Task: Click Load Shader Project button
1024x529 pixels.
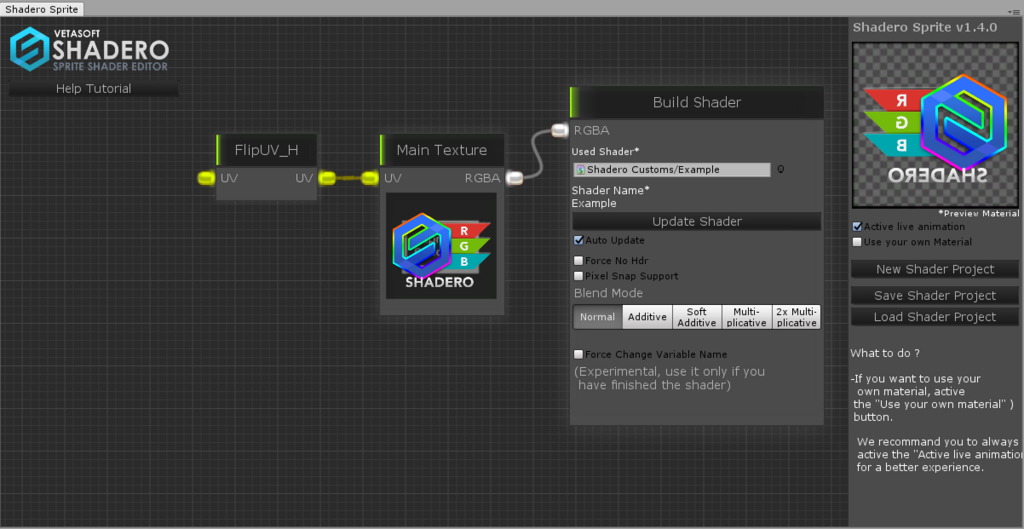Action: point(935,317)
